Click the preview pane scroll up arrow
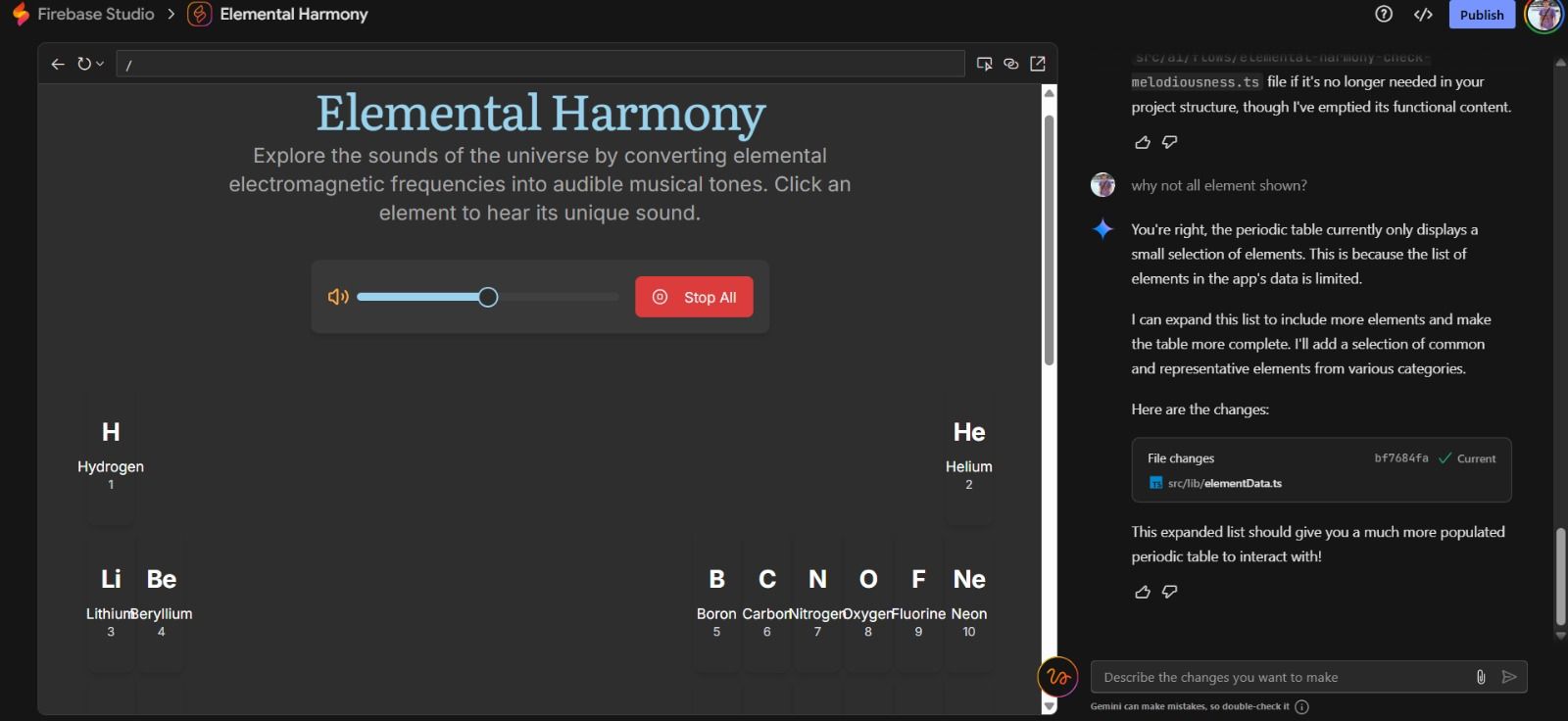 point(1050,93)
